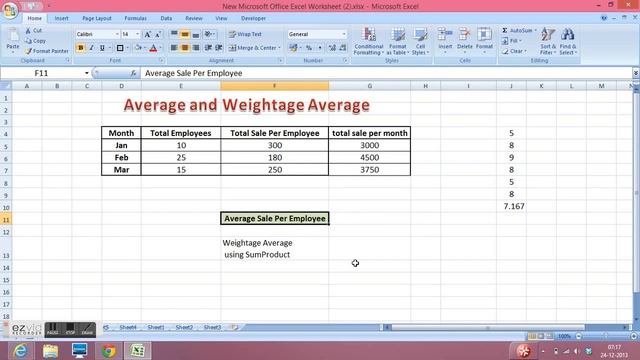The image size is (640, 360).
Task: Toggle middle vertical alignment
Action: [x=185, y=34]
